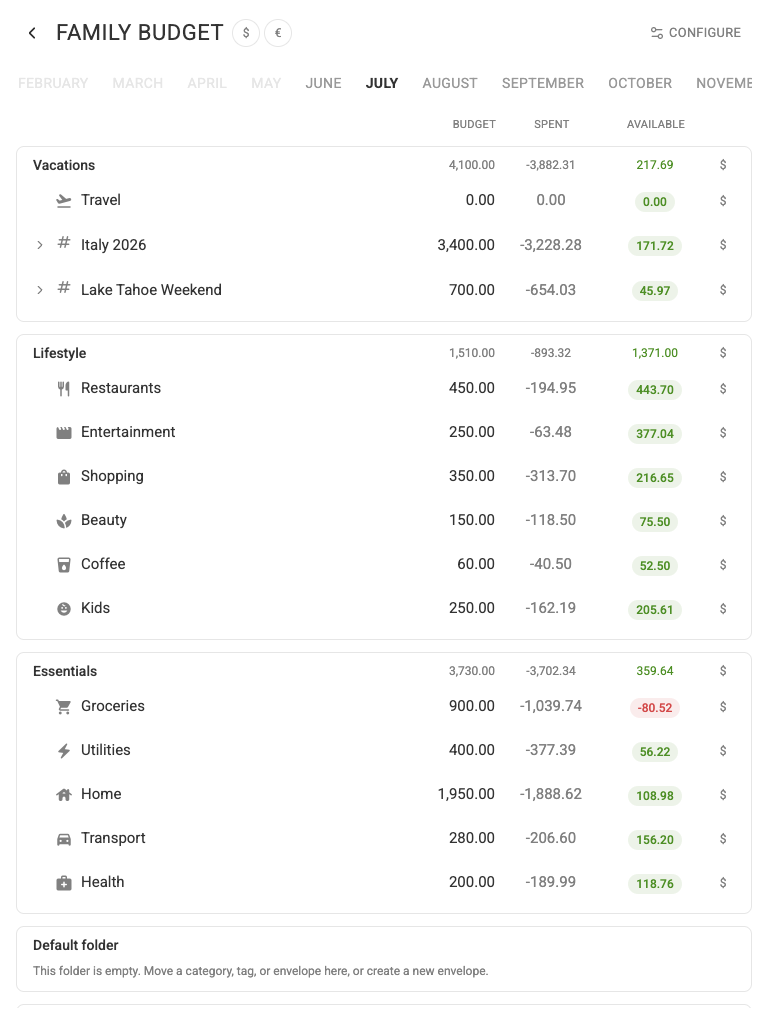
Task: Click the Shopping bag icon
Action: 63,477
